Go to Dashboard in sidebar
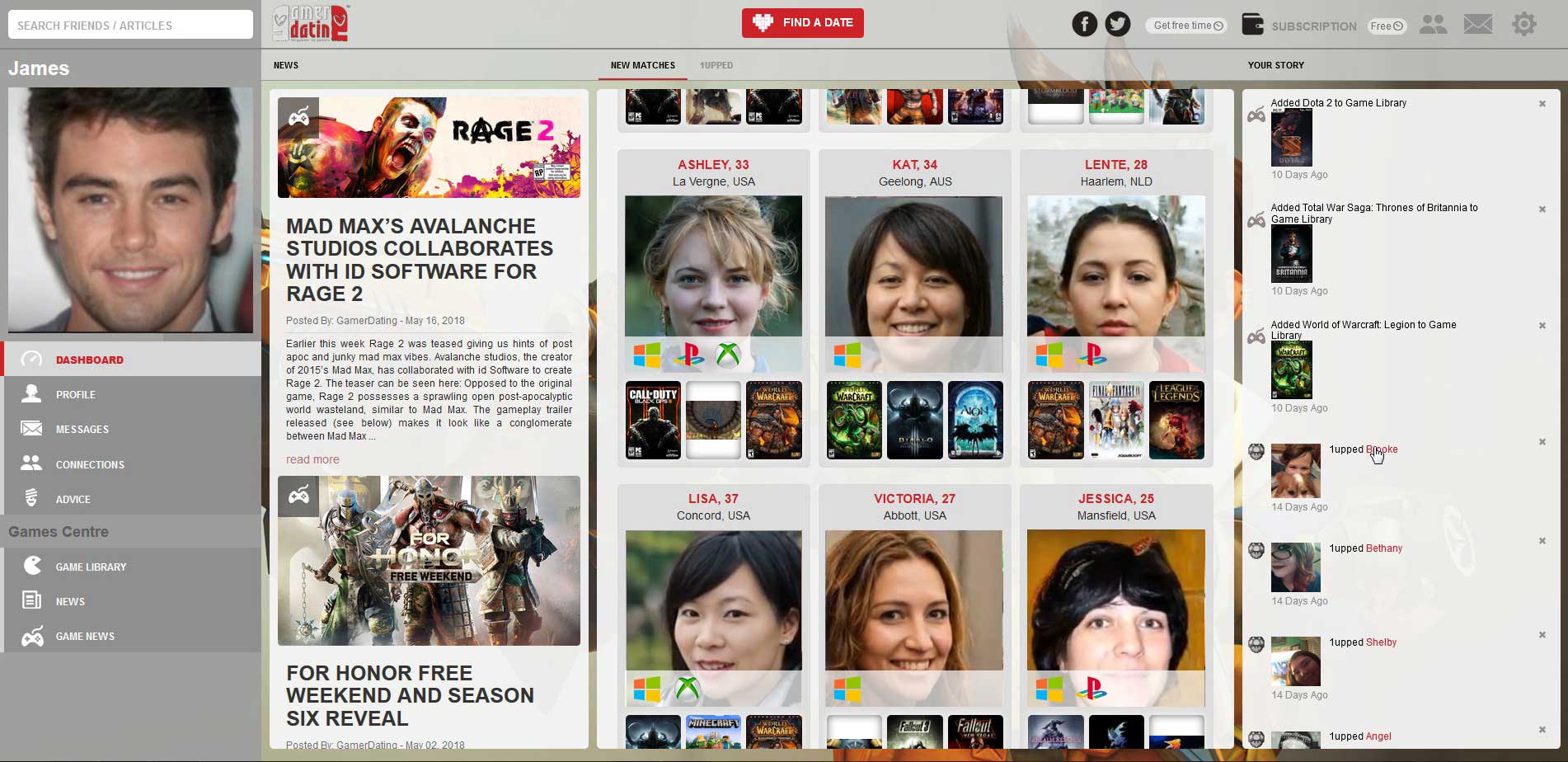This screenshot has height=762, width=1568. pyautogui.click(x=132, y=360)
